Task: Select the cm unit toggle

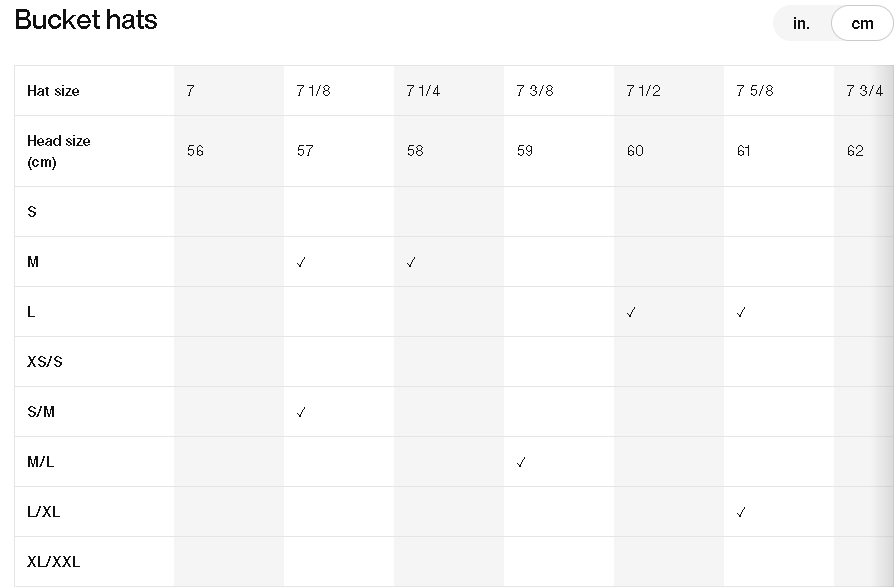Action: 862,24
